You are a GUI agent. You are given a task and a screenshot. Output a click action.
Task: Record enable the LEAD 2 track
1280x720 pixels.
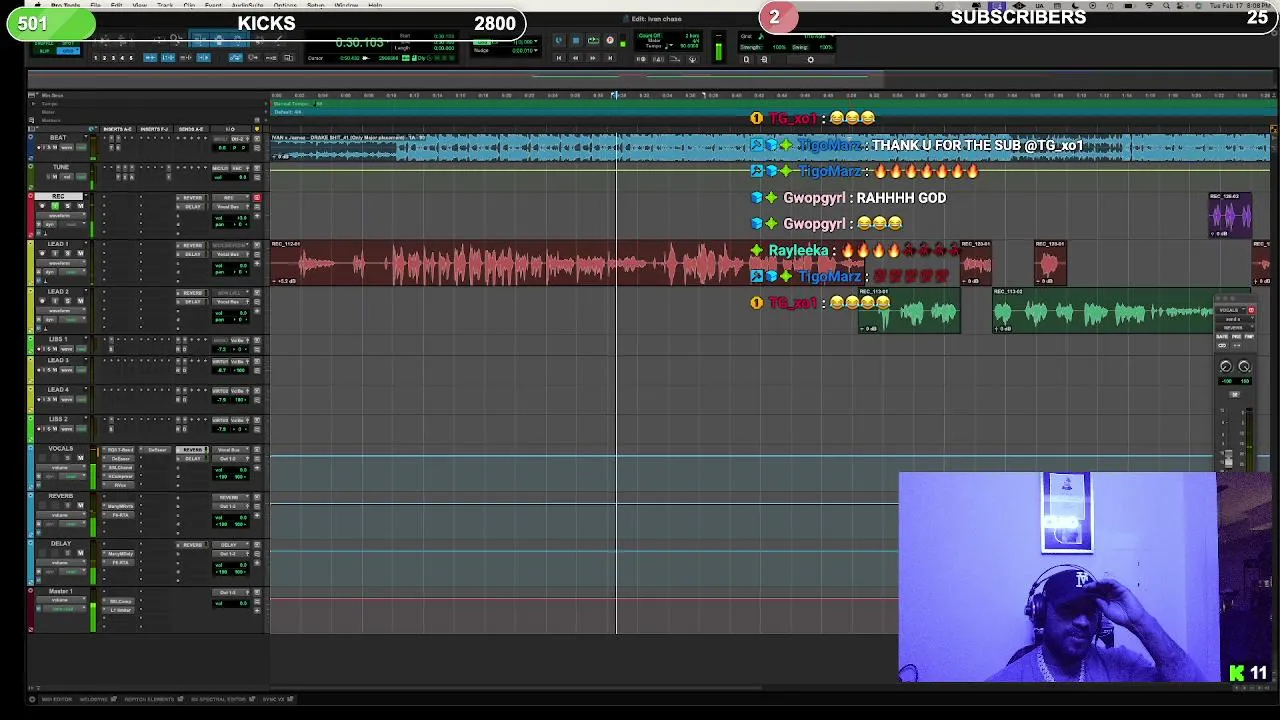point(42,301)
